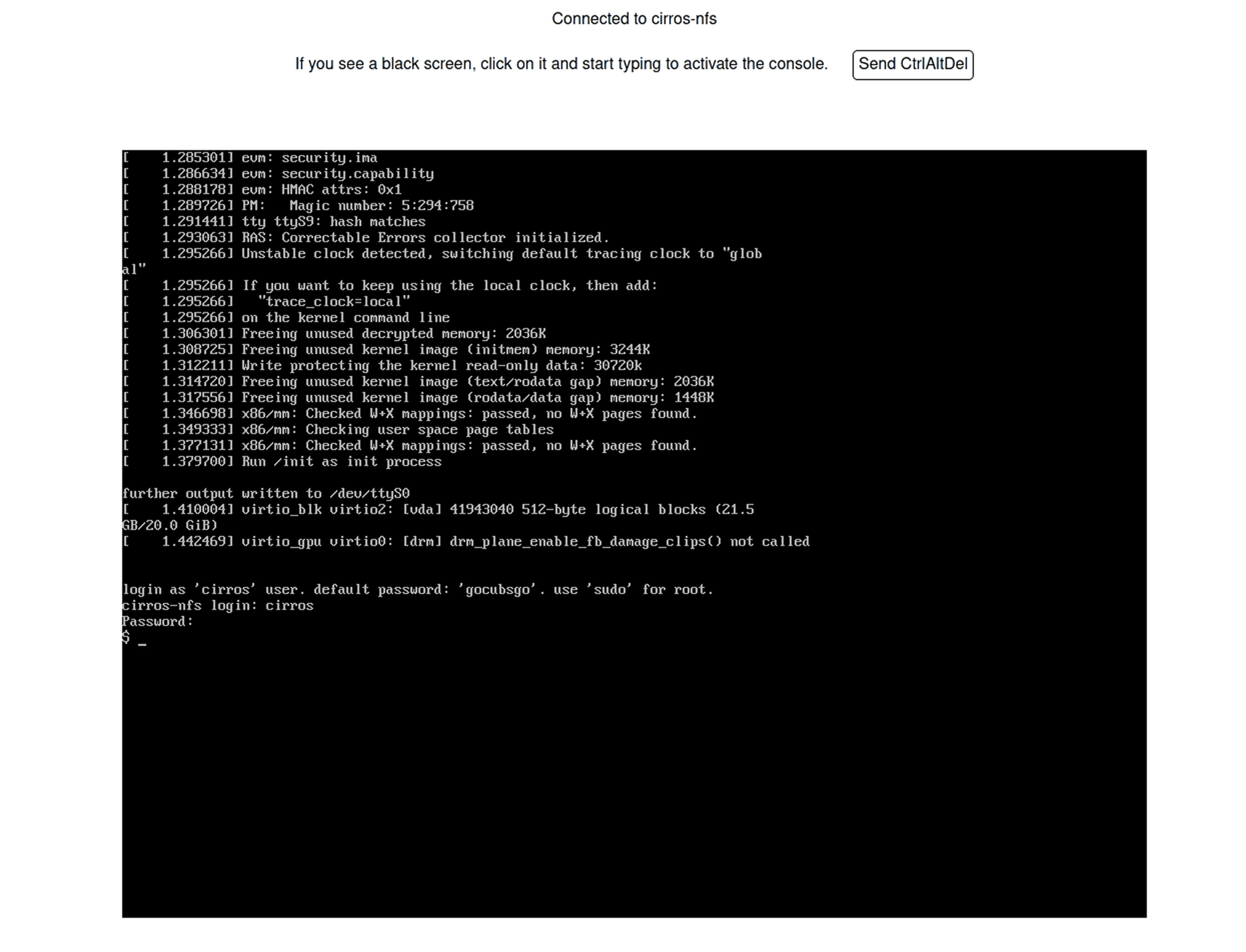This screenshot has width=1246, height=952.
Task: Click the 'trace_clock=local' log line
Action: point(333,302)
